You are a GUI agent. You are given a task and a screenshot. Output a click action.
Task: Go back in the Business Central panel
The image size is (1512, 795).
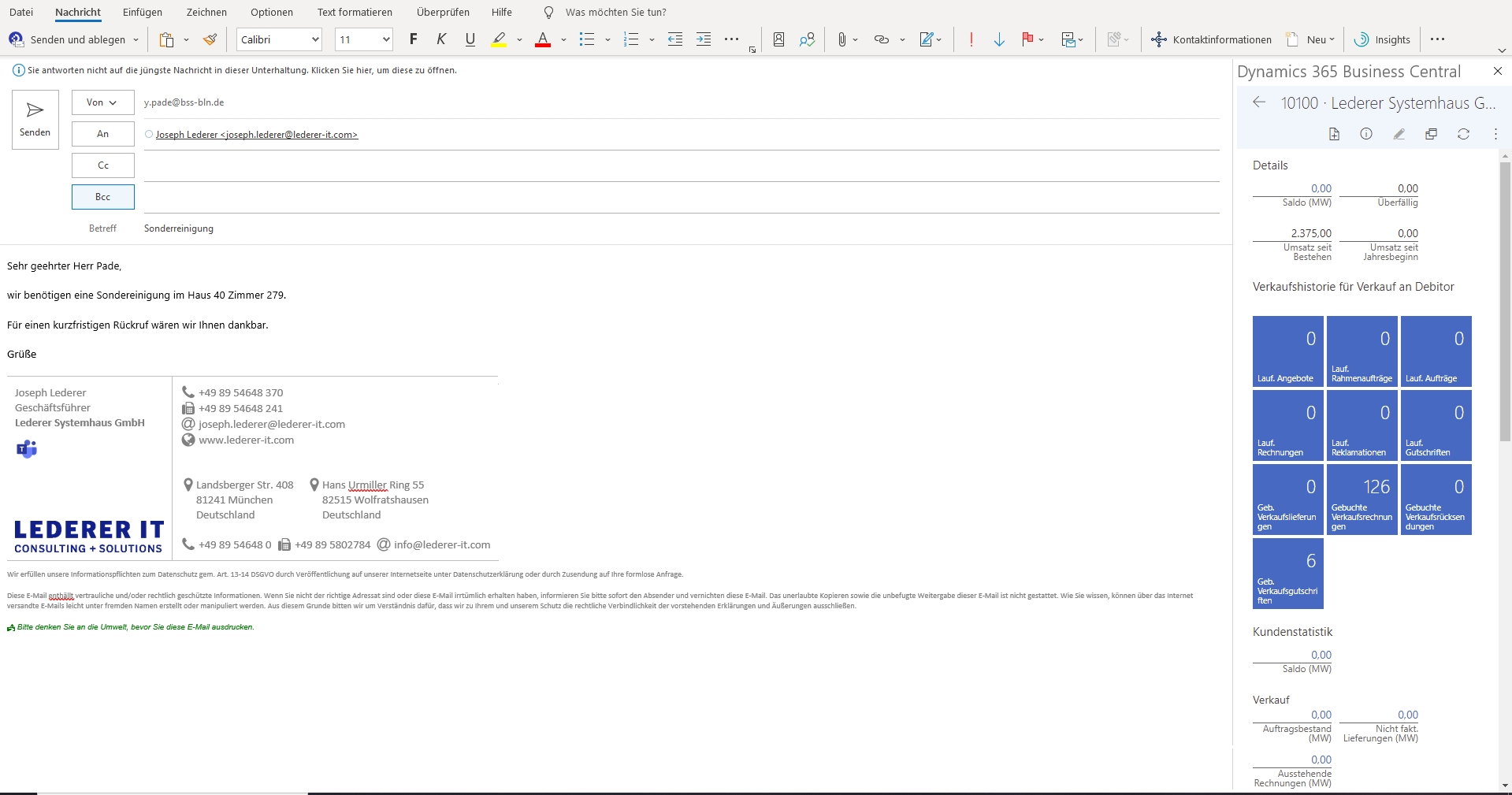(x=1259, y=102)
